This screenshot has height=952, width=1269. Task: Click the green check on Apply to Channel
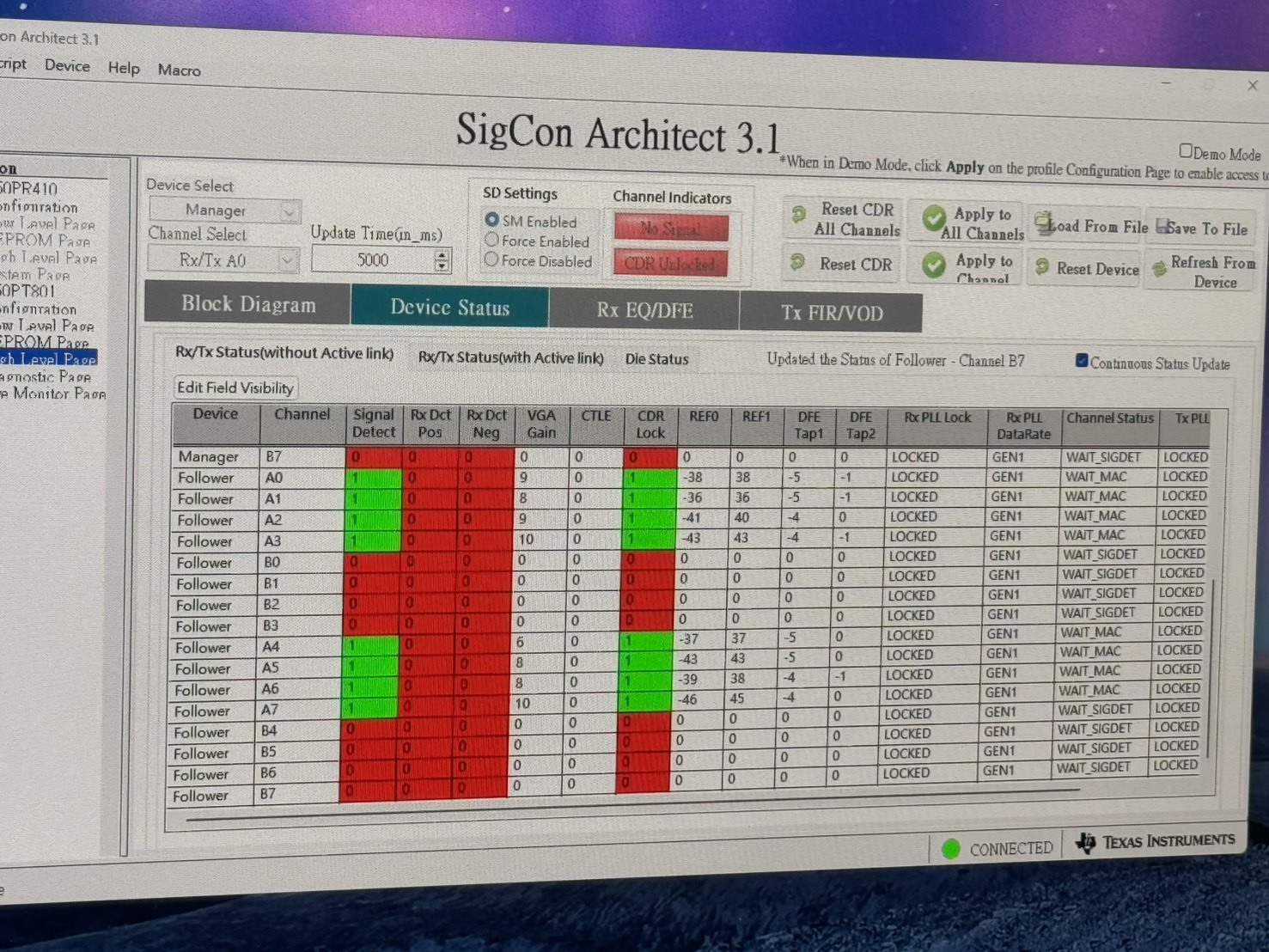933,265
